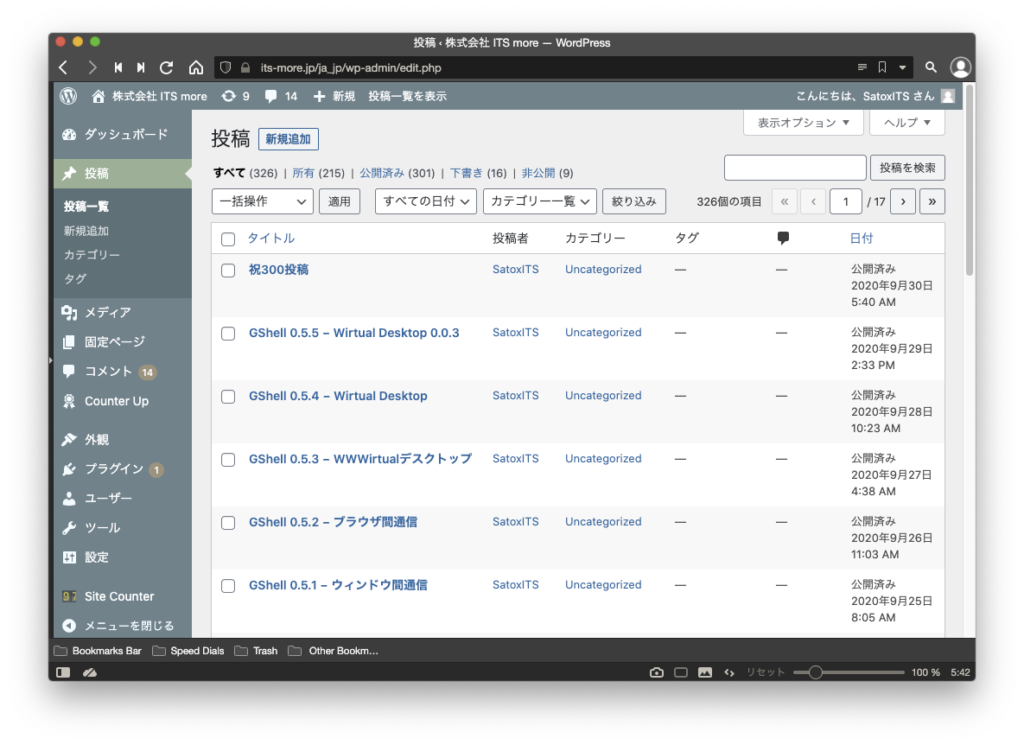Open the 一括操作 bulk actions dropdown
This screenshot has height=745, width=1024.
(x=262, y=201)
